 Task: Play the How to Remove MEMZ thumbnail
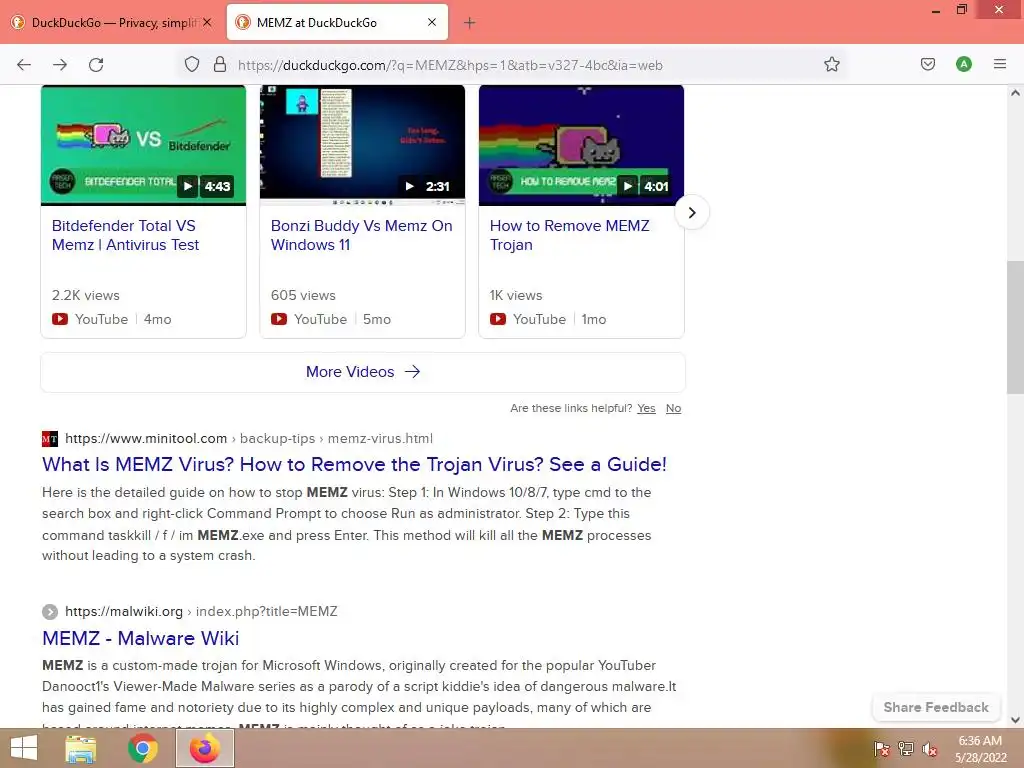(x=581, y=145)
